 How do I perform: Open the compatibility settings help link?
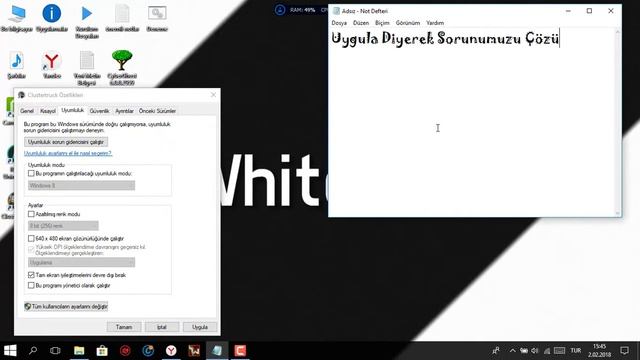(68, 153)
